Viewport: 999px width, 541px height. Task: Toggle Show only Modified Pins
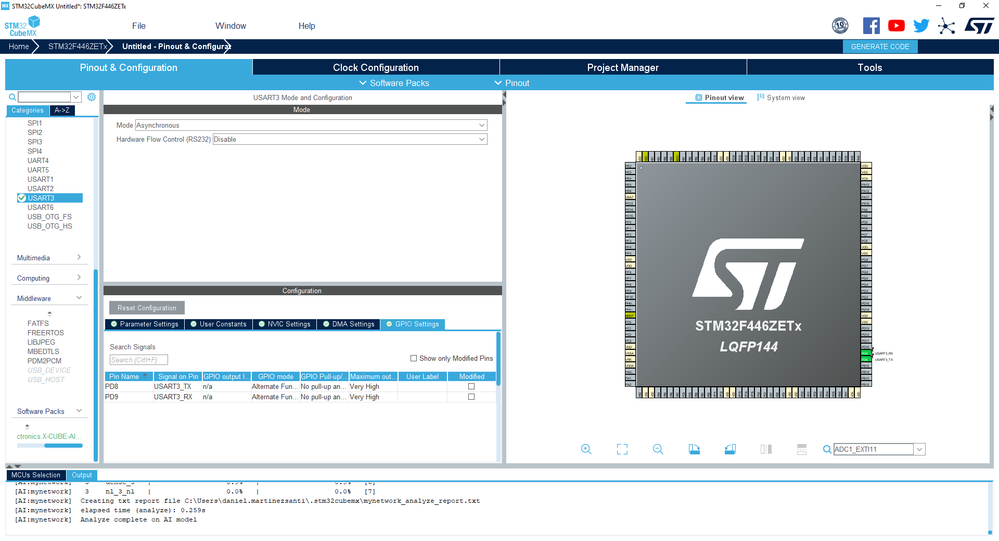coord(413,358)
